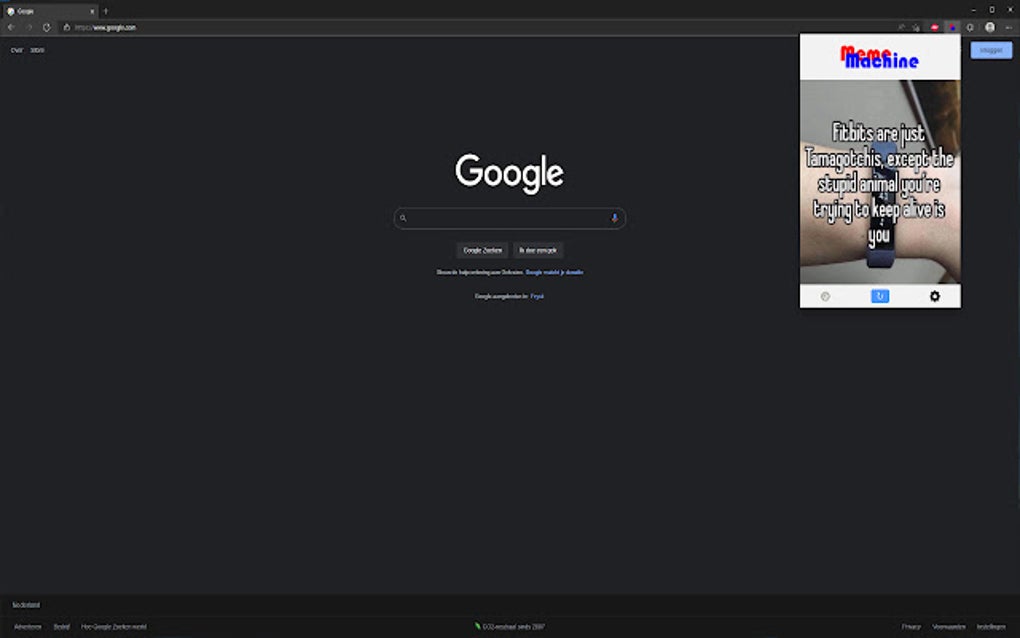Viewport: 1020px width, 638px height.
Task: Open Chrome's three-dot menu icon
Action: click(1008, 28)
